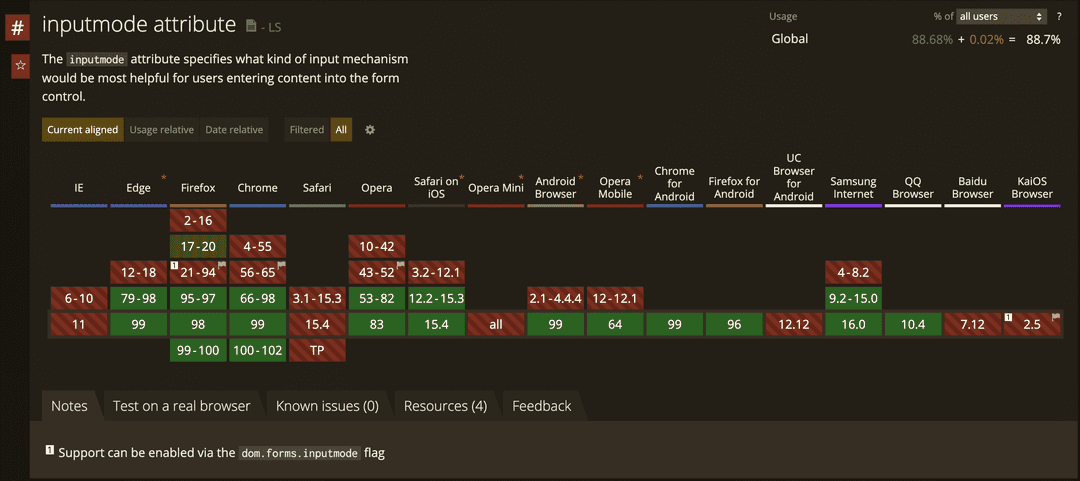Screen dimensions: 1080x481
Task: Open the all users dropdown
Action: click(x=1001, y=17)
